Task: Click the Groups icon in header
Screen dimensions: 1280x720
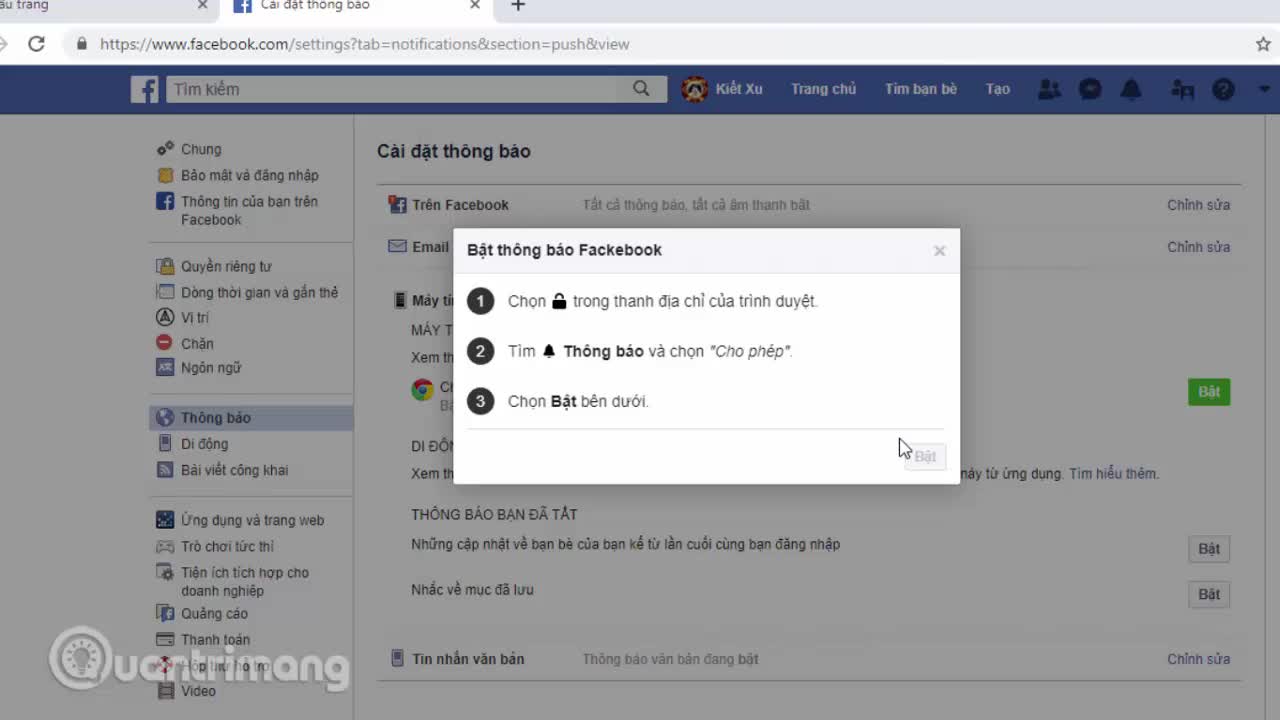Action: (1183, 89)
